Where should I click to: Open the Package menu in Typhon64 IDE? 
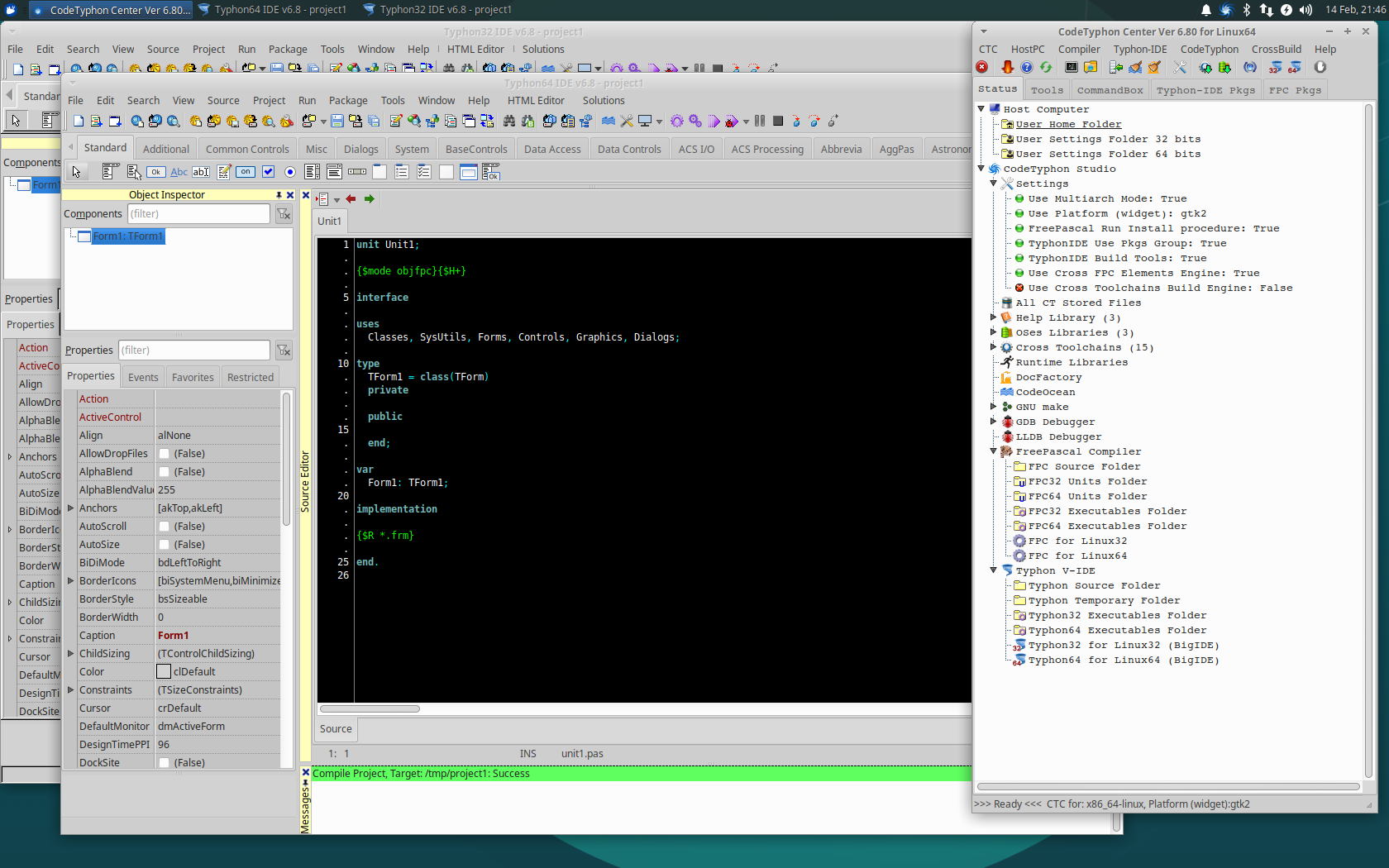[348, 100]
